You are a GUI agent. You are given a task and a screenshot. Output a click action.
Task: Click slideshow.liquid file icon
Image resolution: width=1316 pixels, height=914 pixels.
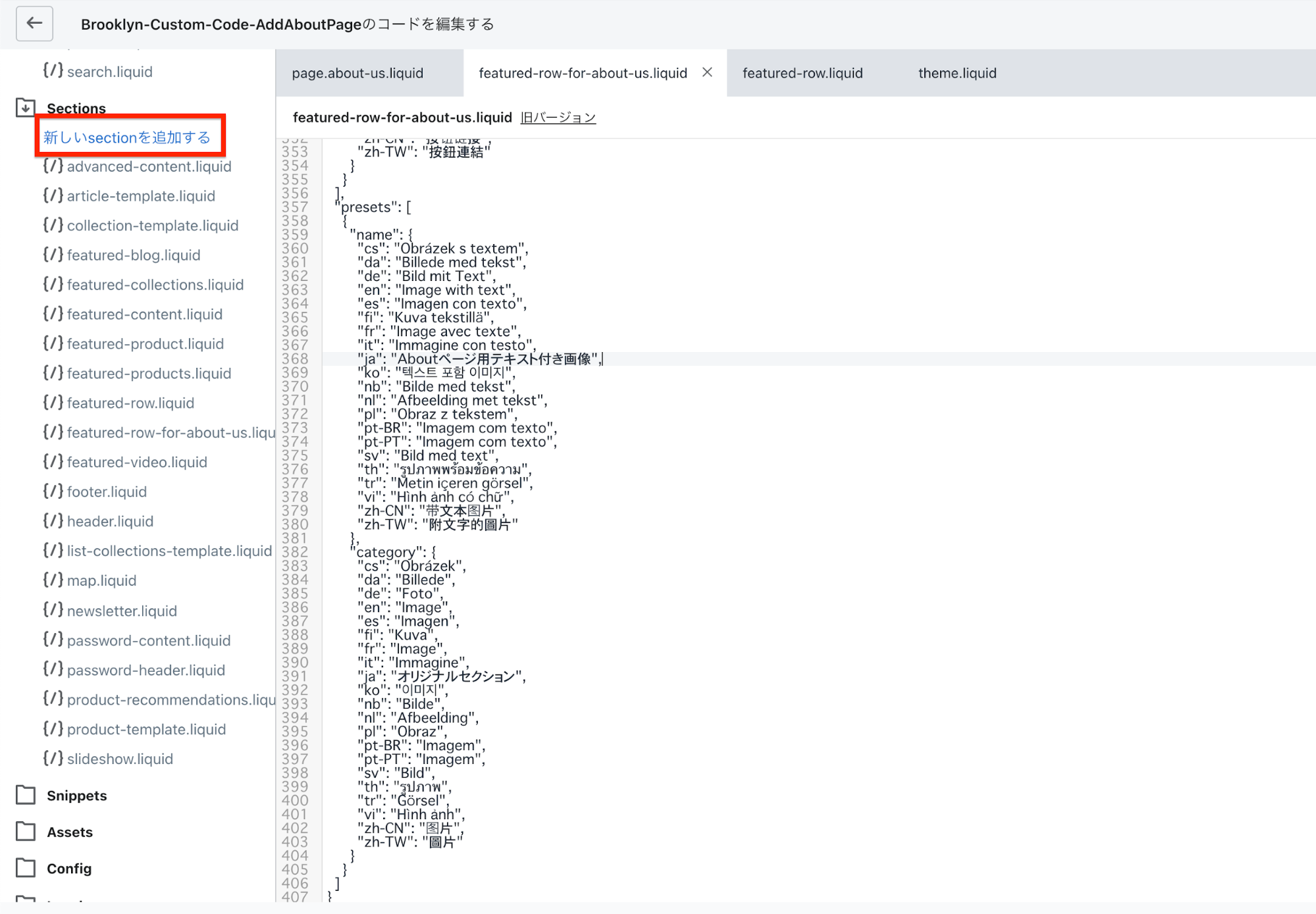click(53, 758)
